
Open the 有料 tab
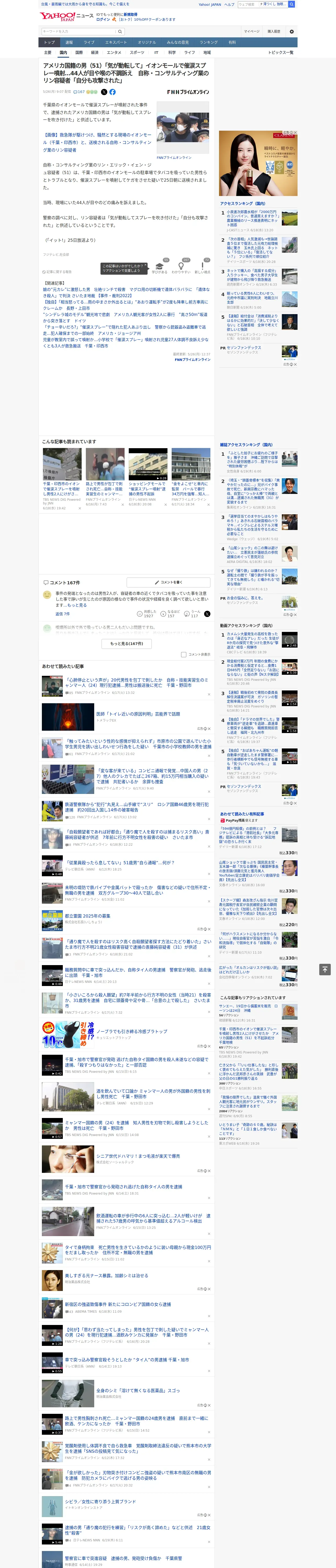pos(232,43)
